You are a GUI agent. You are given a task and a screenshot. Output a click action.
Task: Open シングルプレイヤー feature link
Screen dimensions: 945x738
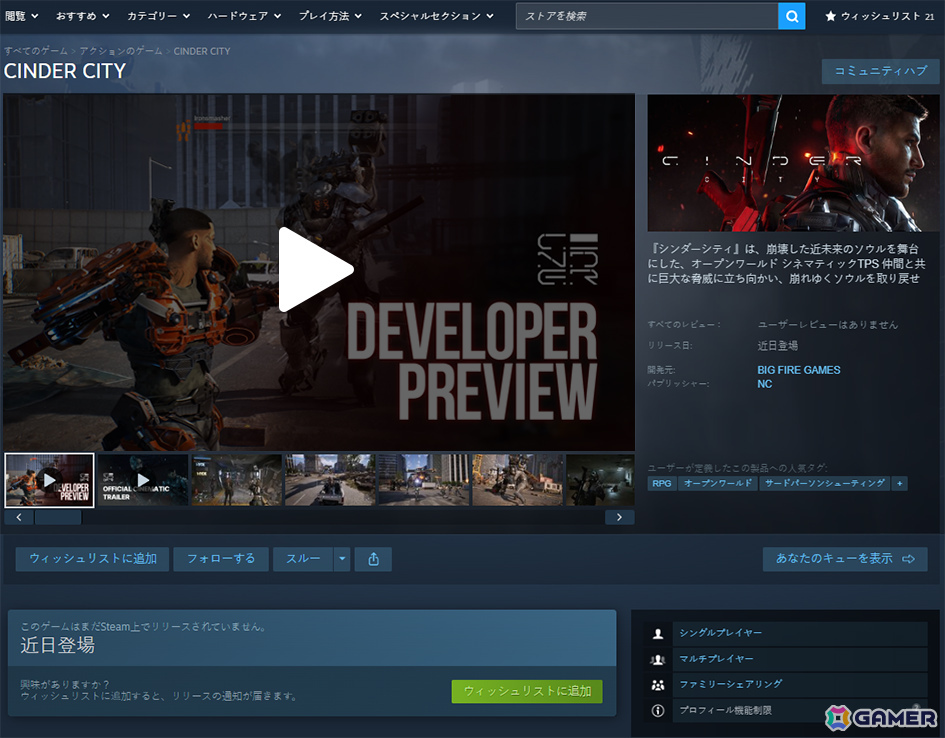[720, 633]
